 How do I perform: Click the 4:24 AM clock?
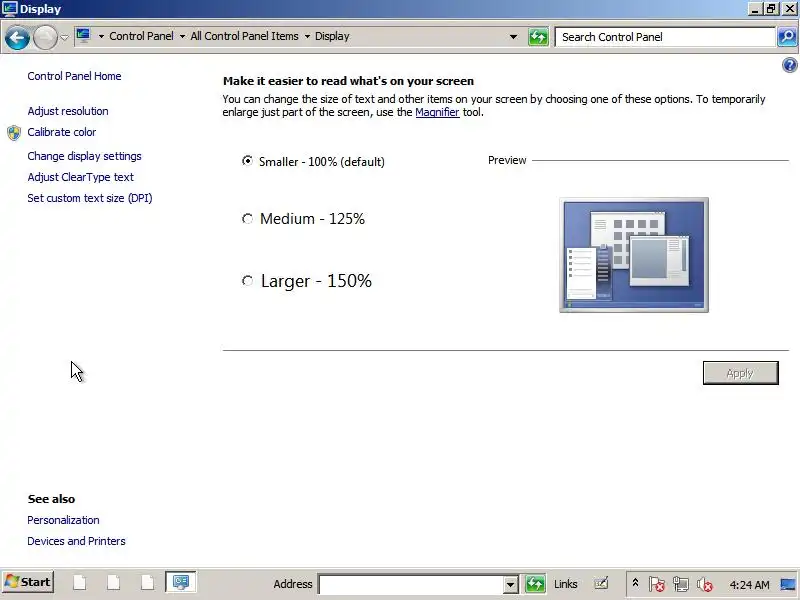tap(749, 584)
